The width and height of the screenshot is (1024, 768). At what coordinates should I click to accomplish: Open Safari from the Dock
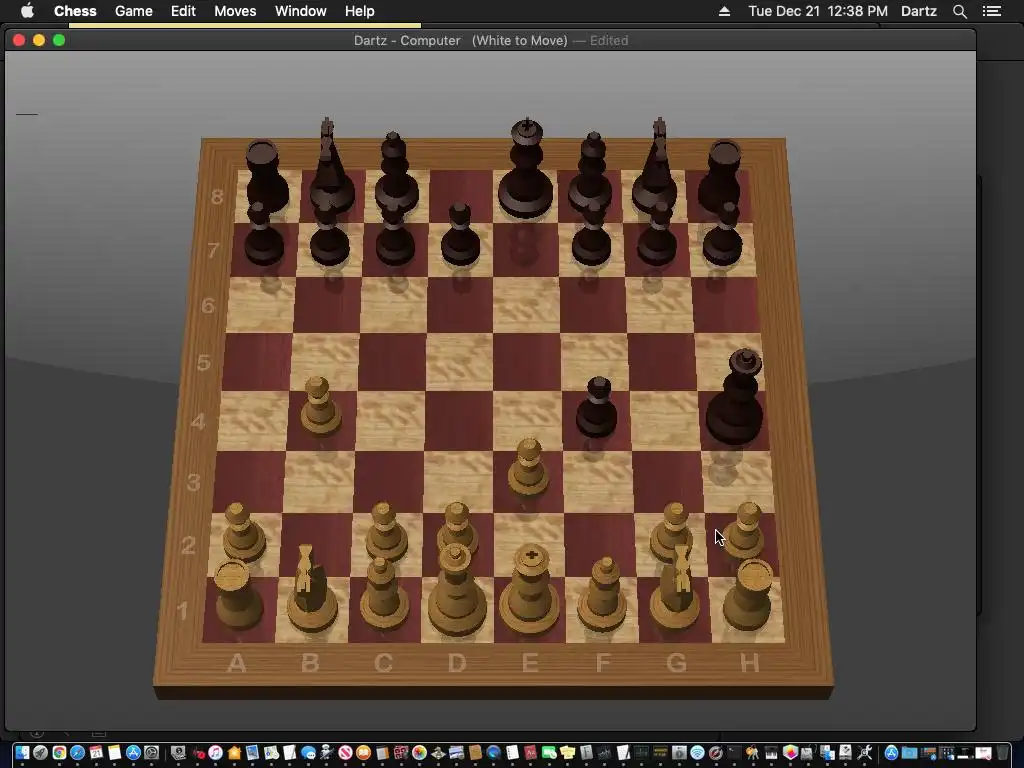[77, 752]
